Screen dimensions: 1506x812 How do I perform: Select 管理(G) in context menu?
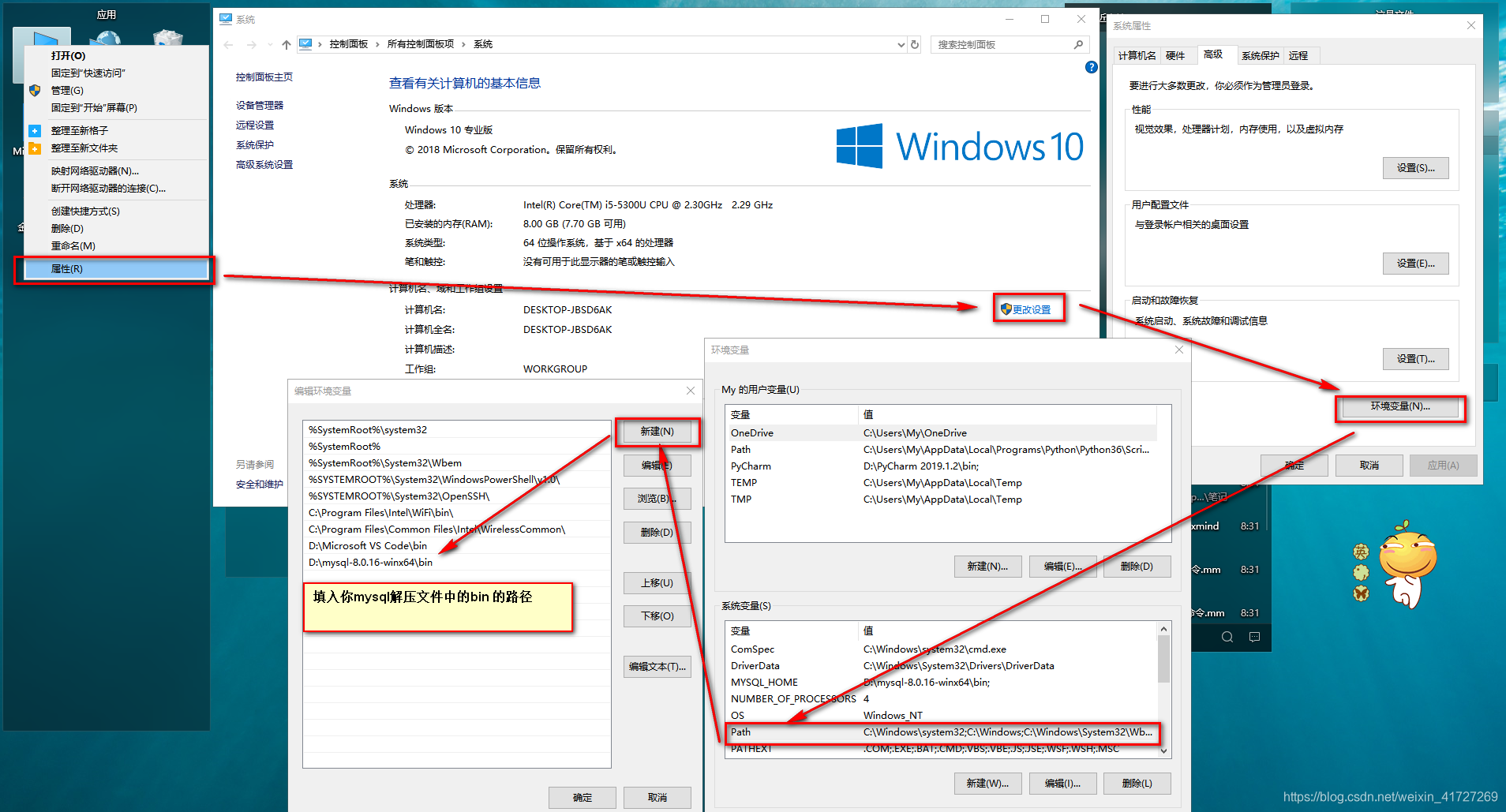(x=117, y=91)
